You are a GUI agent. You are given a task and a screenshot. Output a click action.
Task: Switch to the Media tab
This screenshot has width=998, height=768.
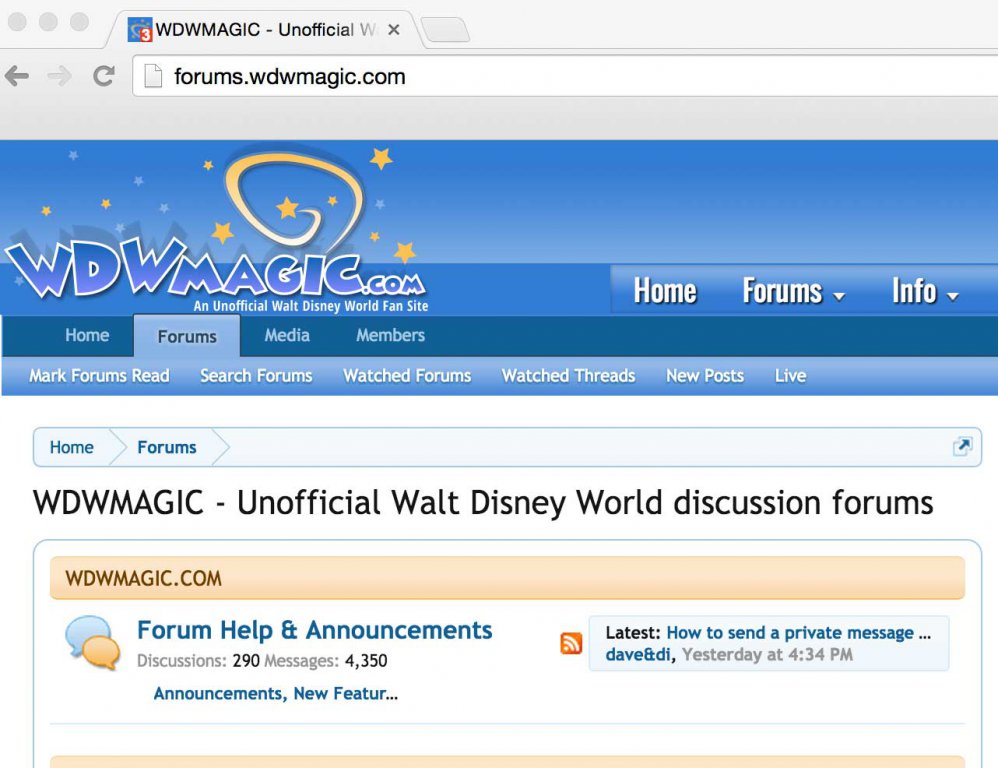(x=287, y=335)
